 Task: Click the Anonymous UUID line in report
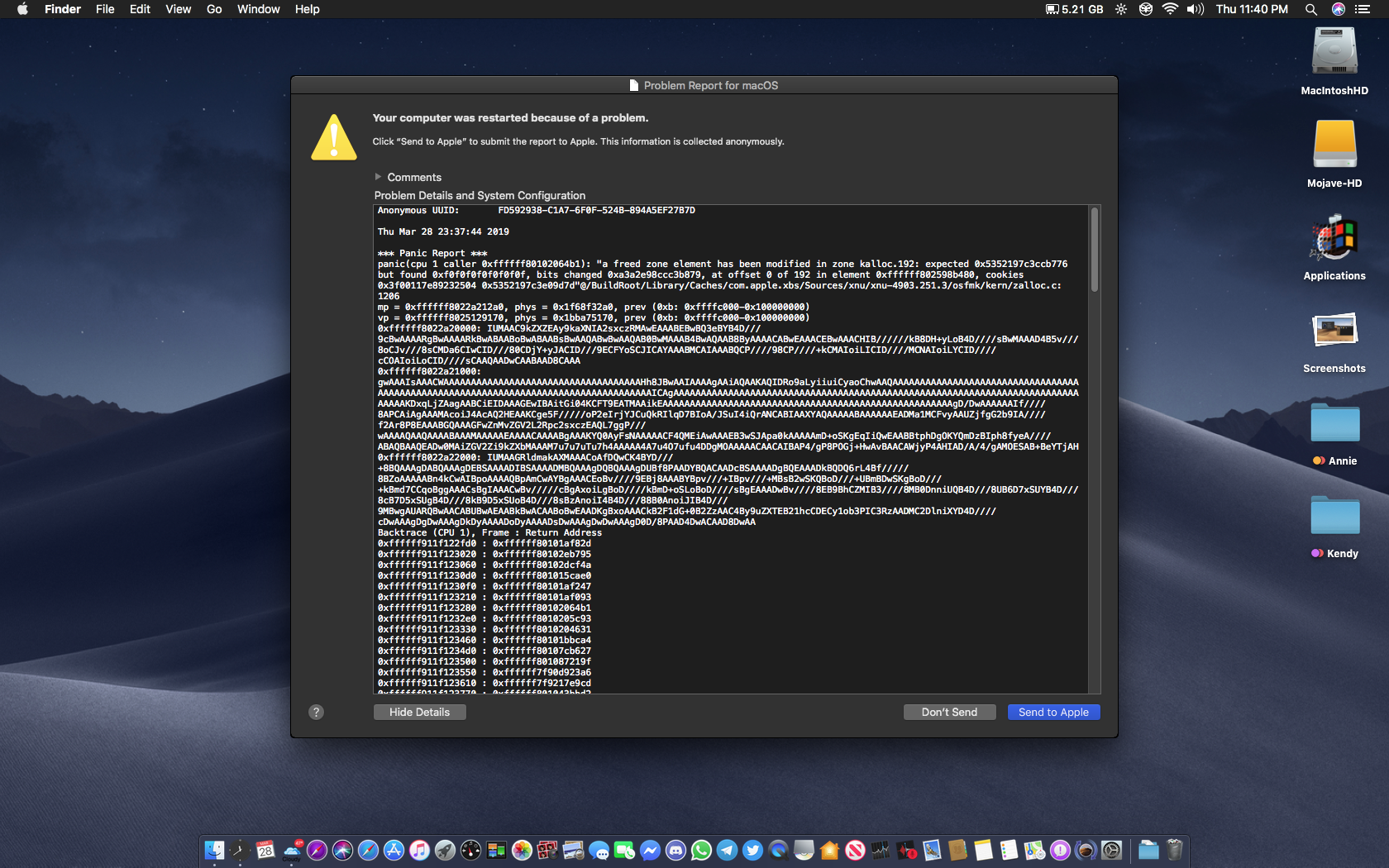tap(537, 210)
